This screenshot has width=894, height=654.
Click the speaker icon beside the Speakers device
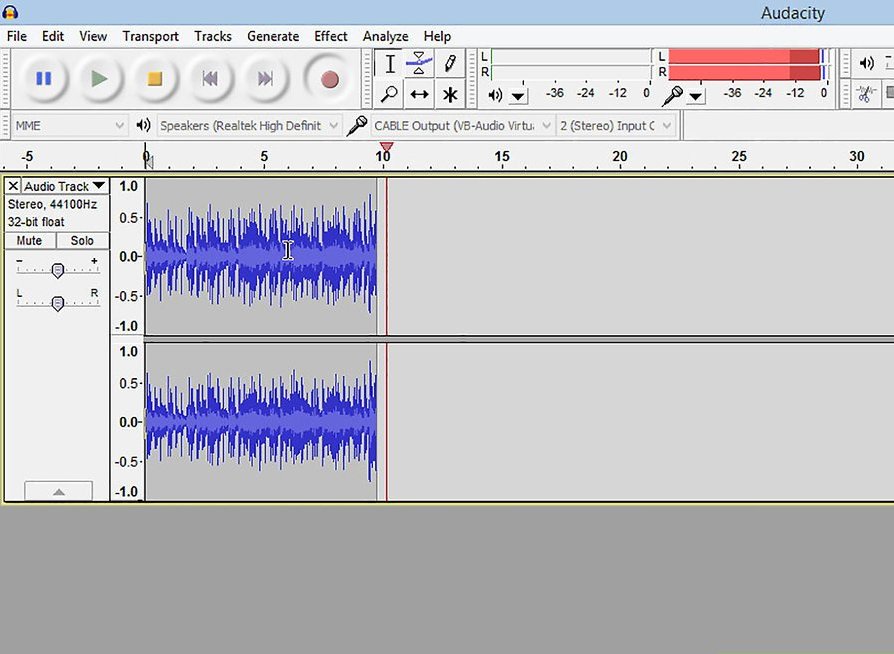143,125
